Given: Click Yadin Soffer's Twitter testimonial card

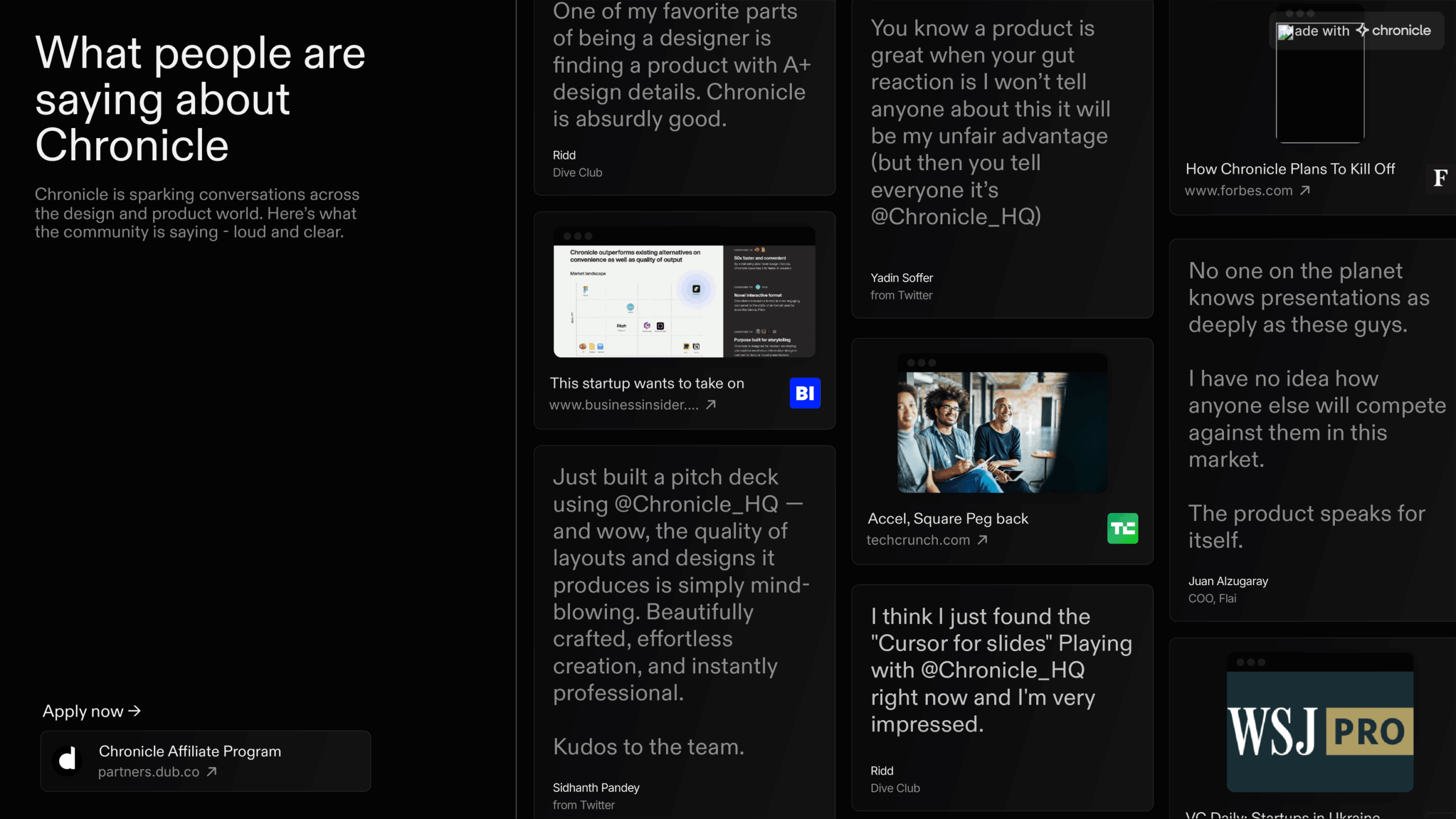Looking at the screenshot, I should point(1002,159).
